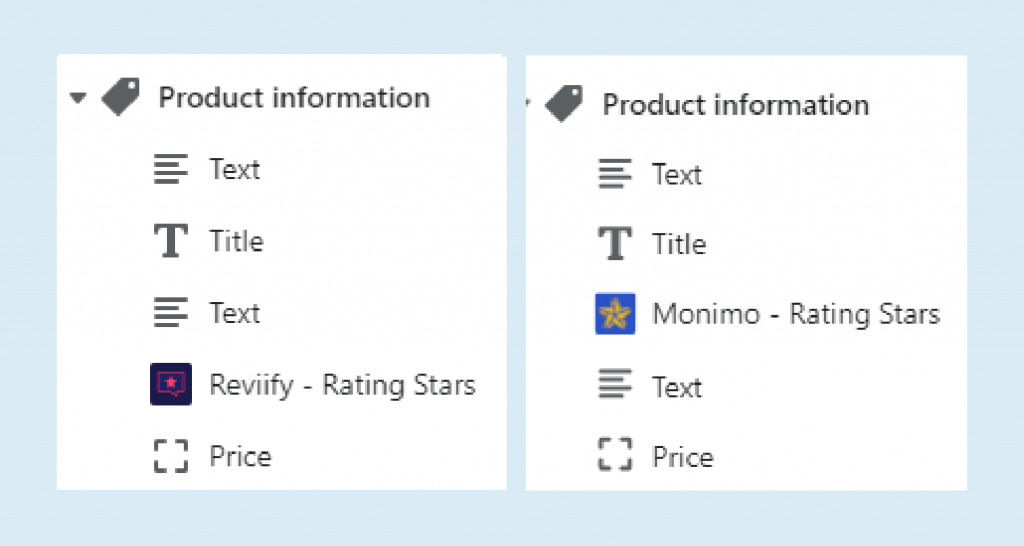Click the Title T icon in left panel
1024x546 pixels.
coord(171,241)
